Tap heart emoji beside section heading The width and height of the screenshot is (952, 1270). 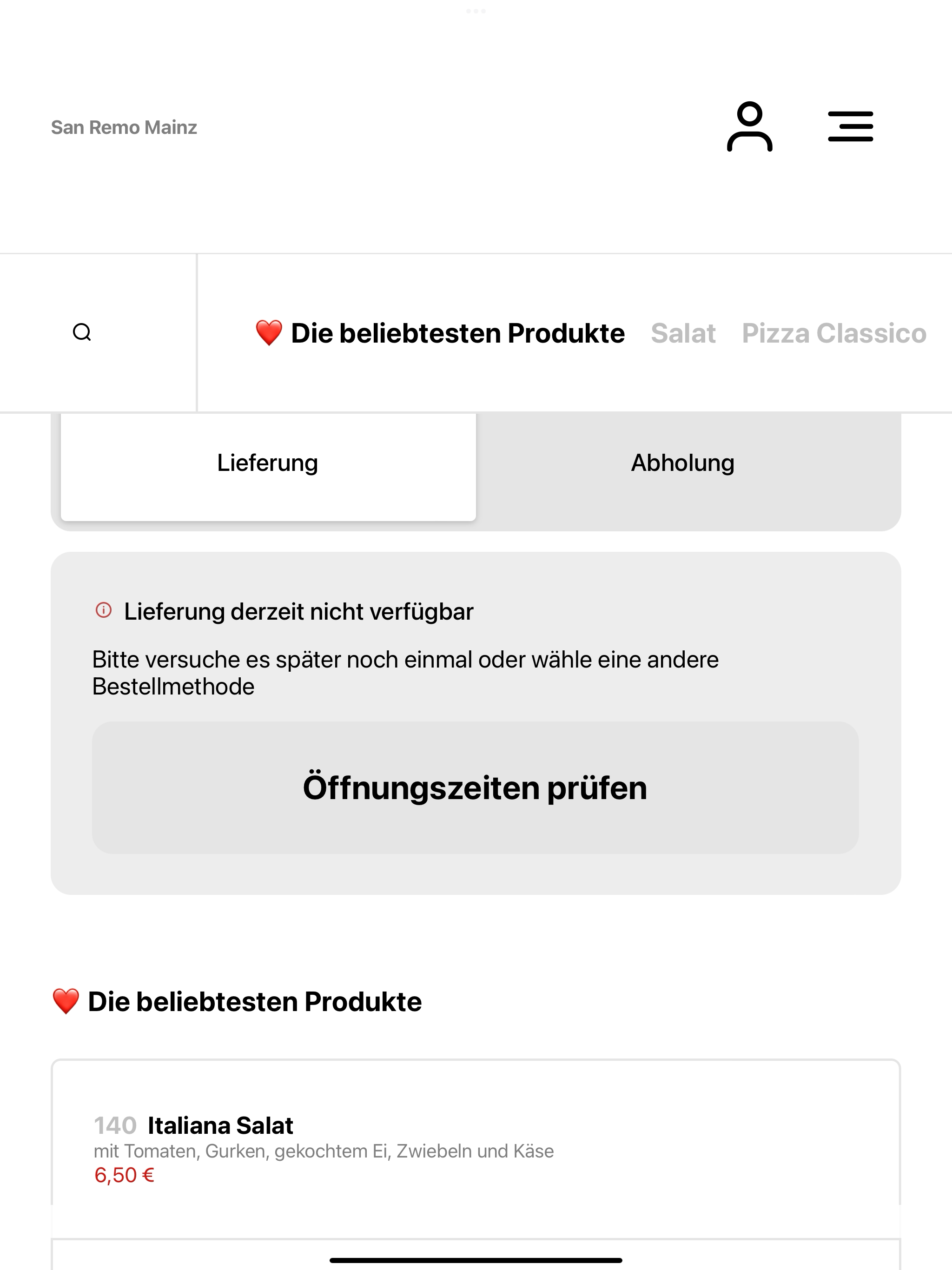(x=66, y=1001)
